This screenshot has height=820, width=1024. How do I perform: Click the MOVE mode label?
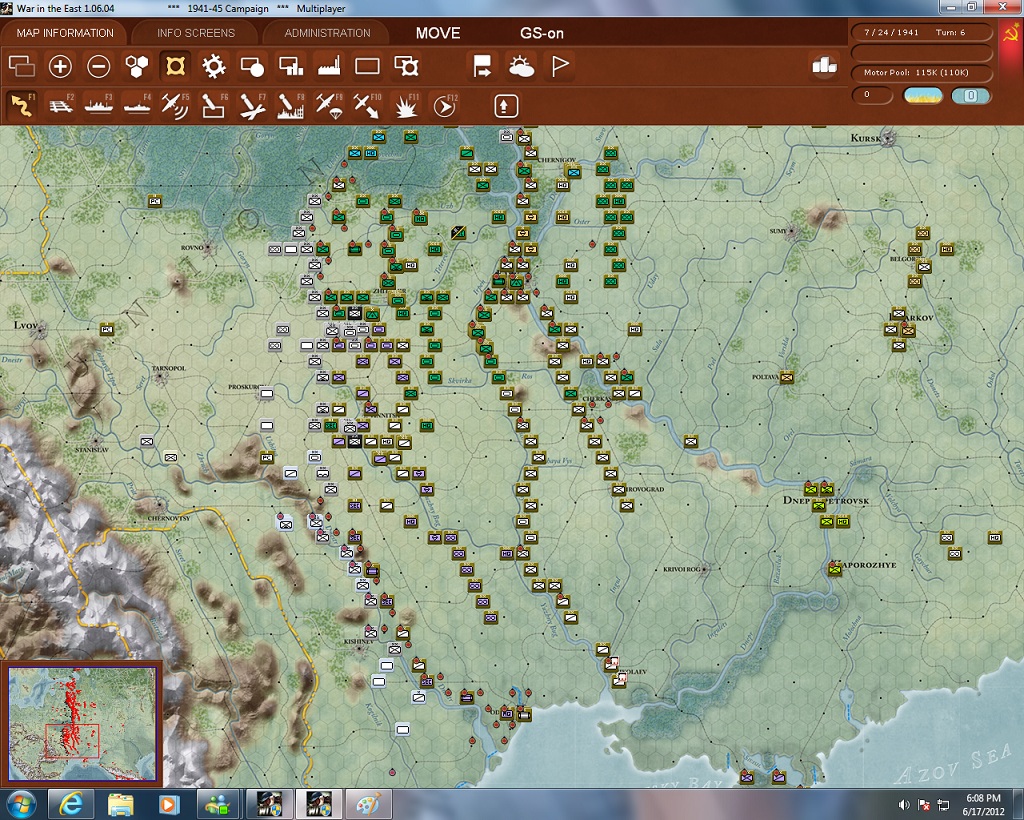point(438,33)
